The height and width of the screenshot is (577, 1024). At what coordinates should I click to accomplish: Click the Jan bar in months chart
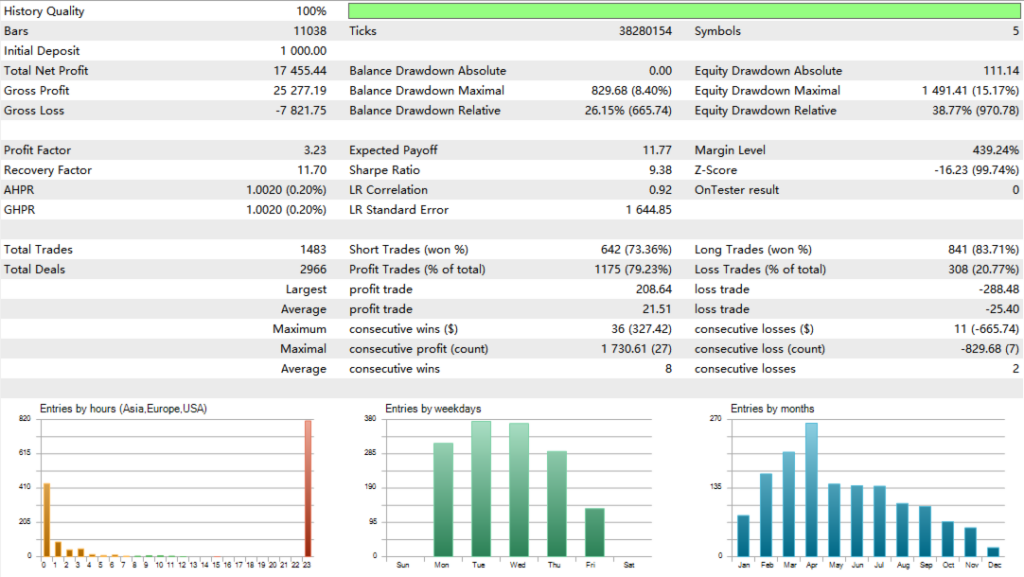pyautogui.click(x=743, y=536)
